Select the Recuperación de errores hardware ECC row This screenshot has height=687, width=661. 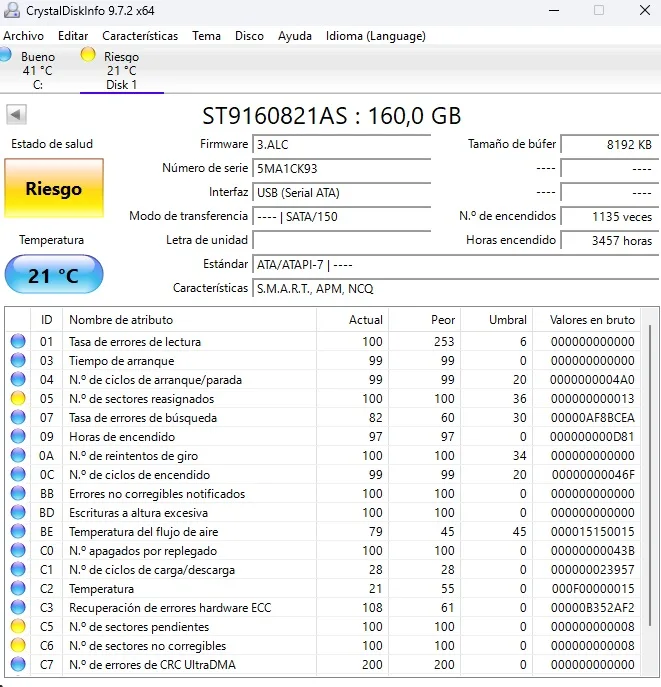[x=323, y=608]
